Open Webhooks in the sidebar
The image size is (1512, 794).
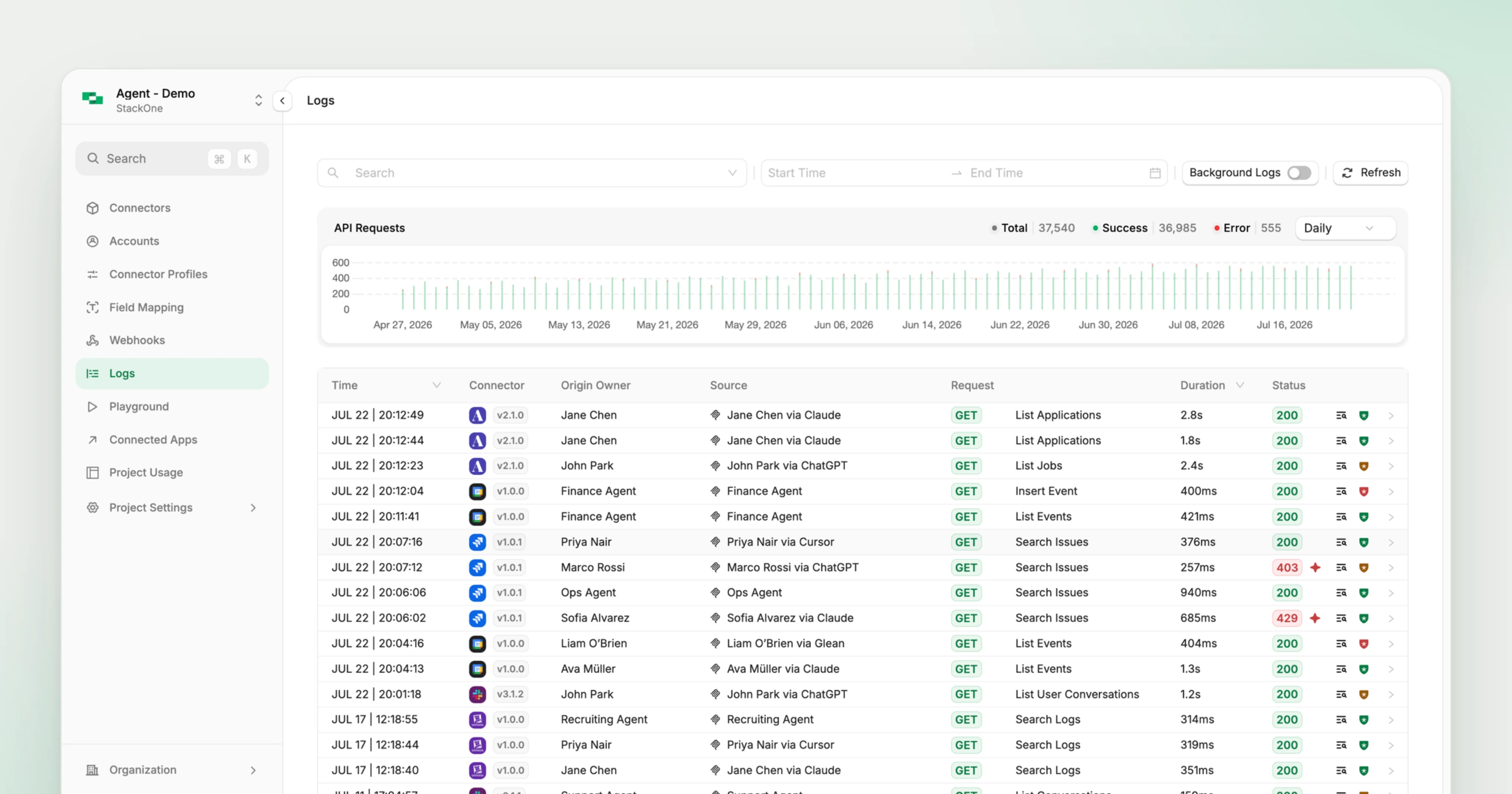172,340
